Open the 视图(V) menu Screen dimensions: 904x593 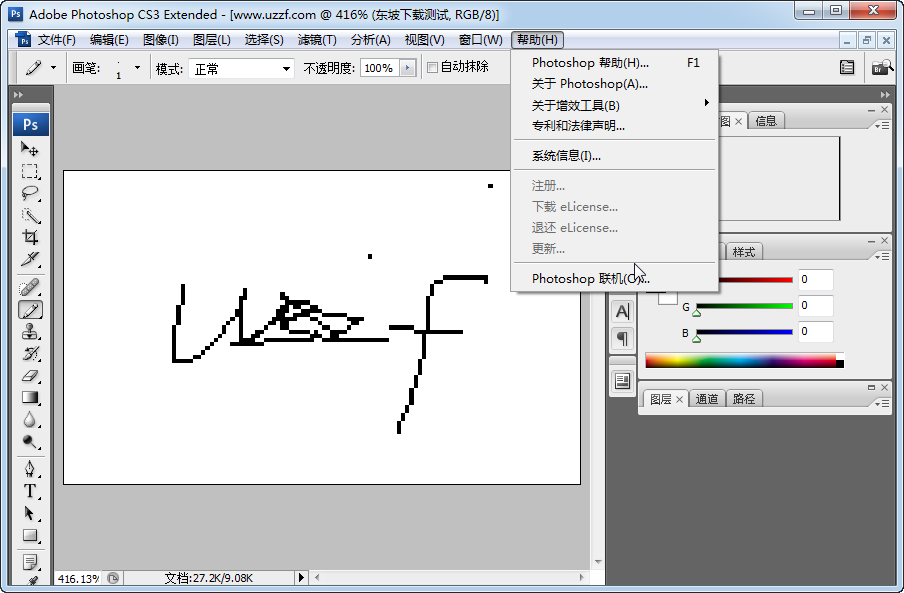pos(424,40)
